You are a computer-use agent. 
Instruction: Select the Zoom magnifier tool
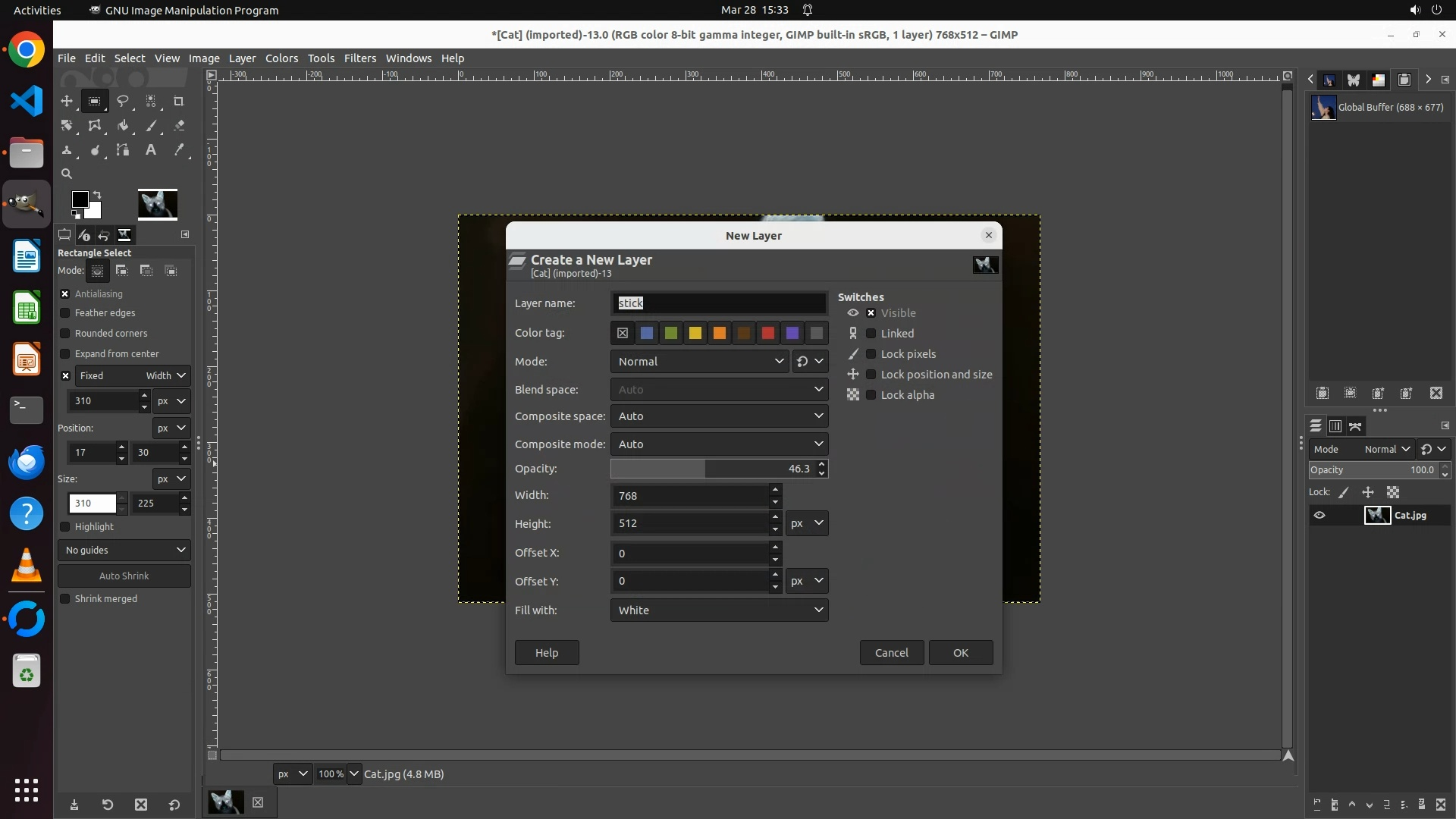pos(67,174)
